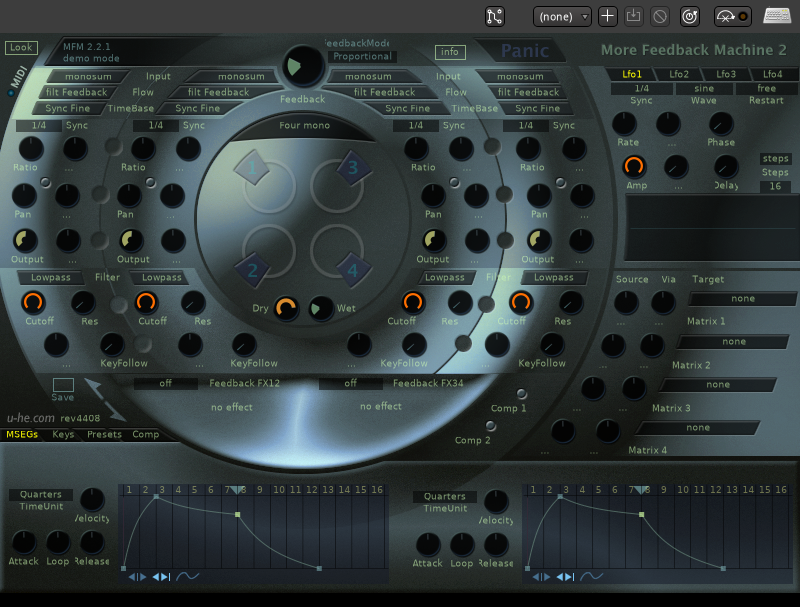Viewport: 800px width, 607px height.
Task: Select delay line 3 diamond button
Action: 351,167
